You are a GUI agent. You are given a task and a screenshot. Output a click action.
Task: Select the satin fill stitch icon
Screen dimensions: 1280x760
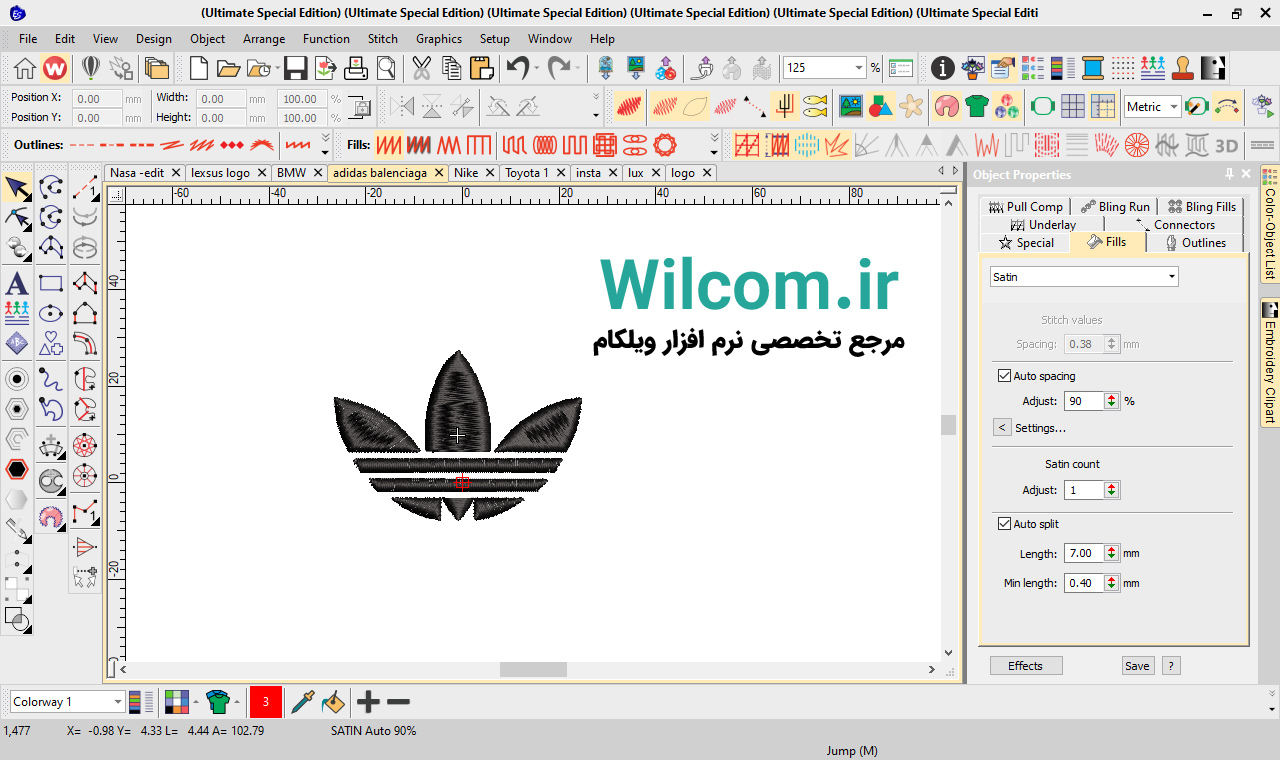pos(389,145)
